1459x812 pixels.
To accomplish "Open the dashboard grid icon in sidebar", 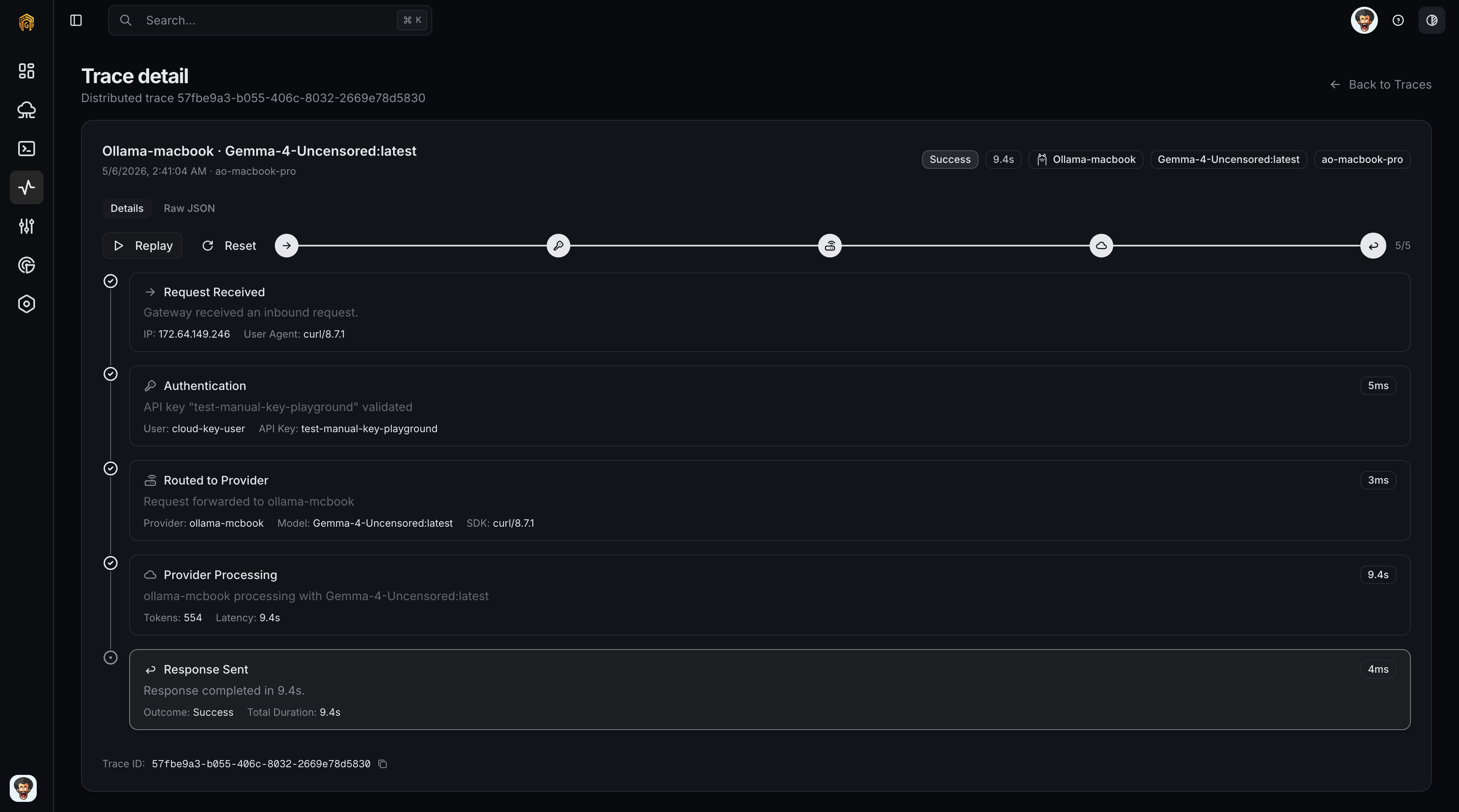I will tap(27, 71).
